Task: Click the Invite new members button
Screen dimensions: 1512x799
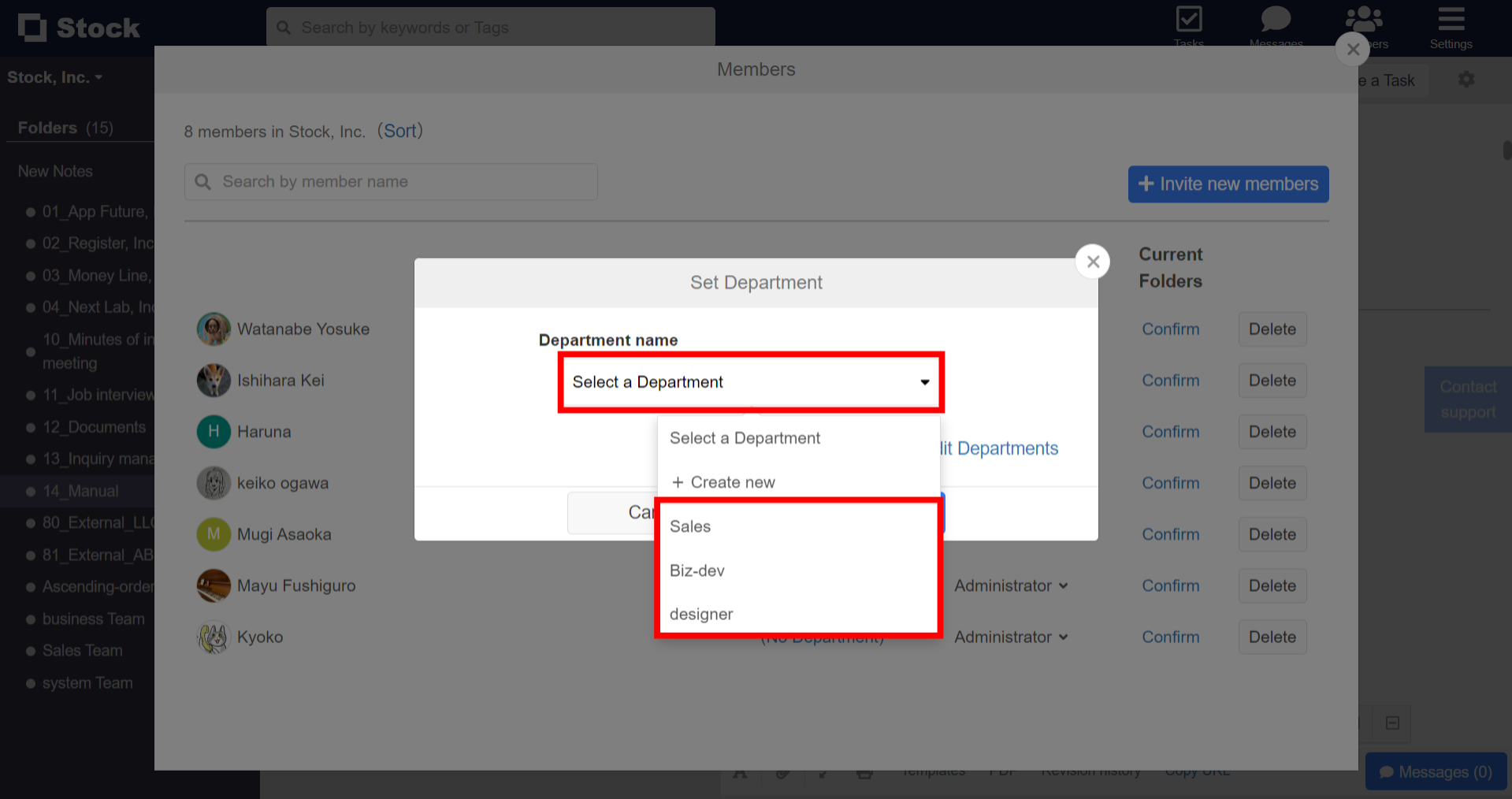Action: coord(1228,184)
